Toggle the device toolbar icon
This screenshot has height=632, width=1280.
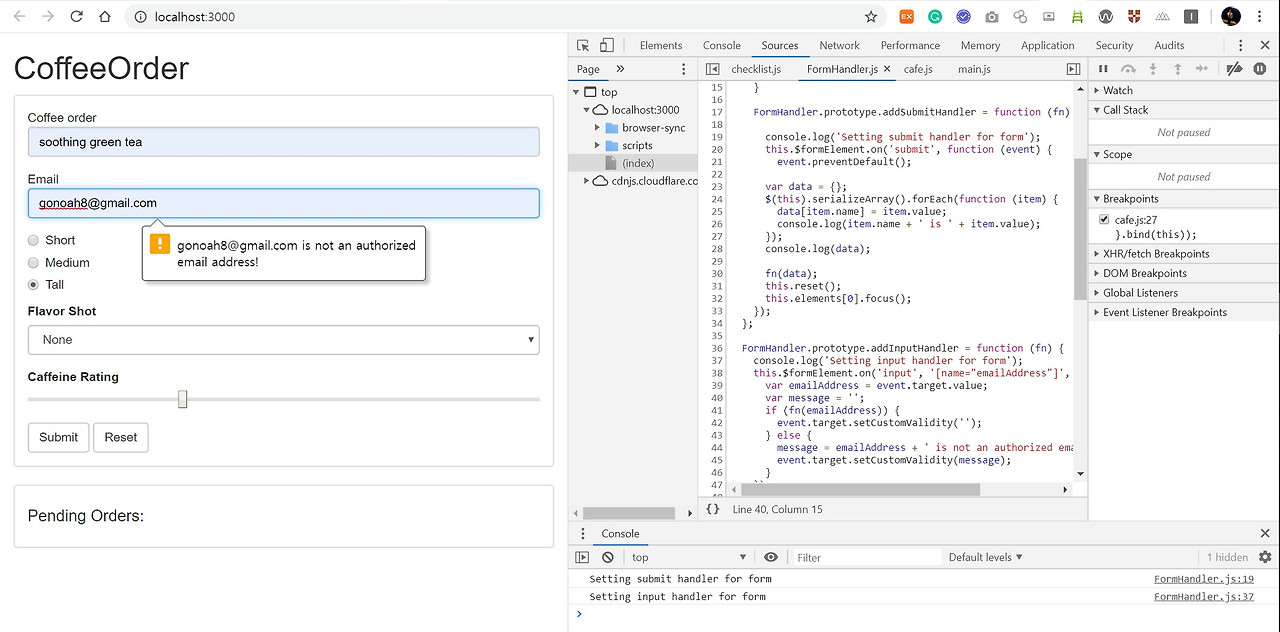coord(607,45)
